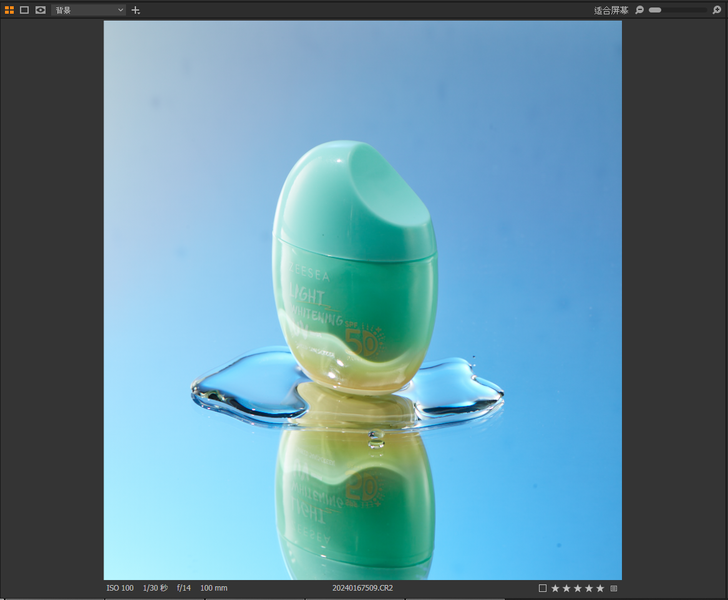Click the 1/30 秒 shutter speed text
The image size is (728, 600).
pos(155,588)
